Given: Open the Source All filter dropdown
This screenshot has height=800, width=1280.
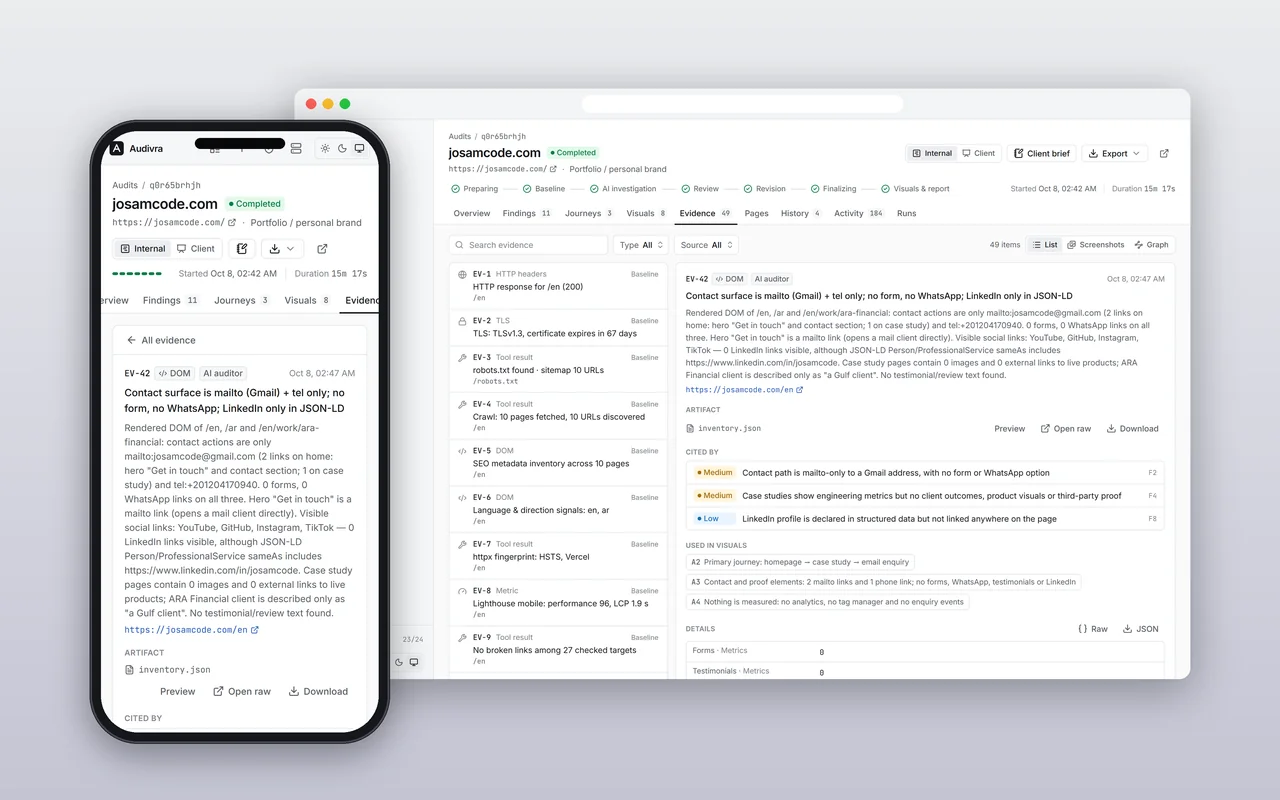Looking at the screenshot, I should click(707, 245).
